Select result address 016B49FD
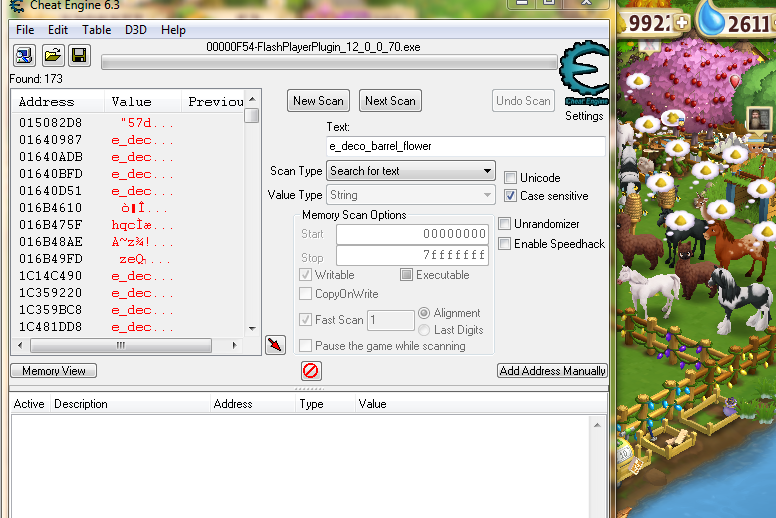Screen dimensions: 776x518 (x=50, y=259)
